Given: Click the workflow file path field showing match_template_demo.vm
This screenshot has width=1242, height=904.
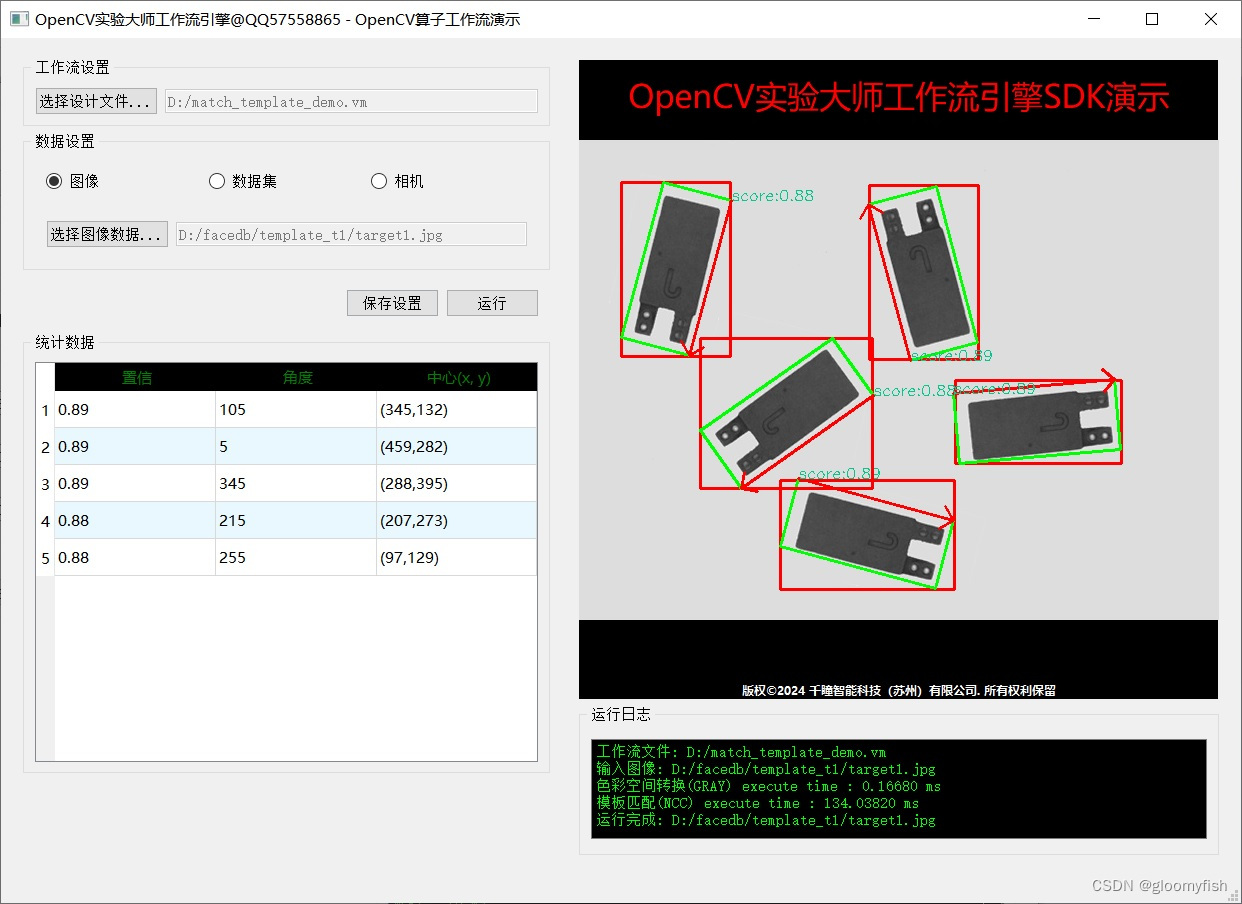Looking at the screenshot, I should pos(350,101).
